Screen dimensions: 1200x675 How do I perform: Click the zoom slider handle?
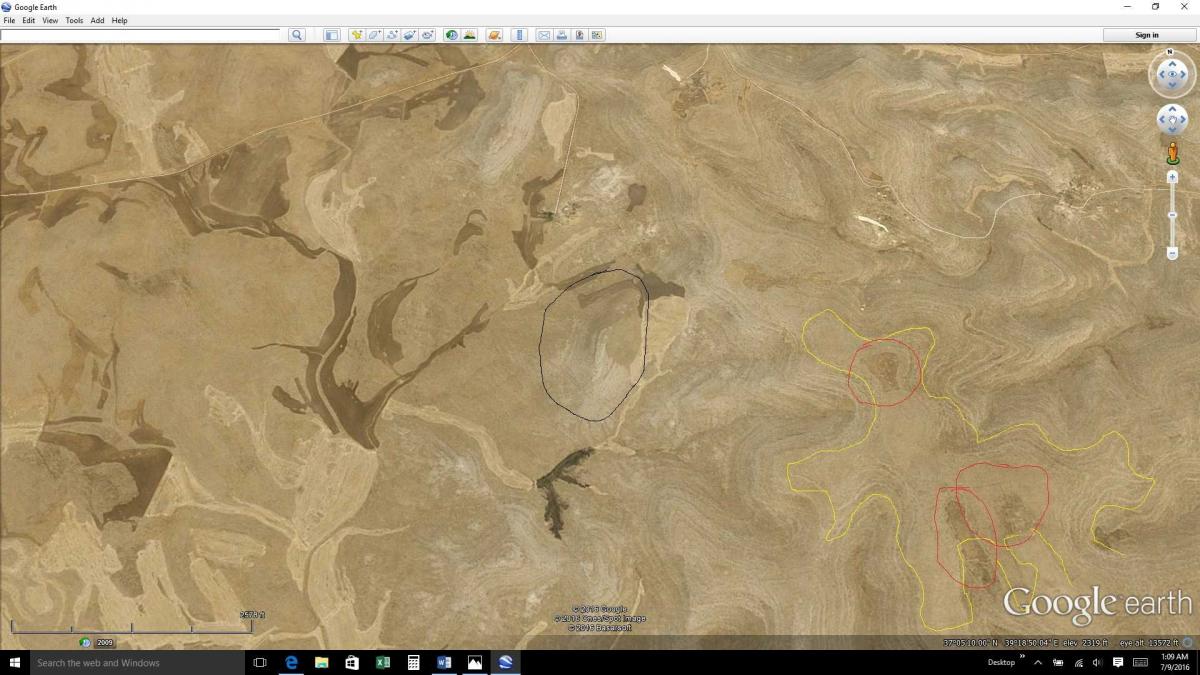pyautogui.click(x=1172, y=215)
